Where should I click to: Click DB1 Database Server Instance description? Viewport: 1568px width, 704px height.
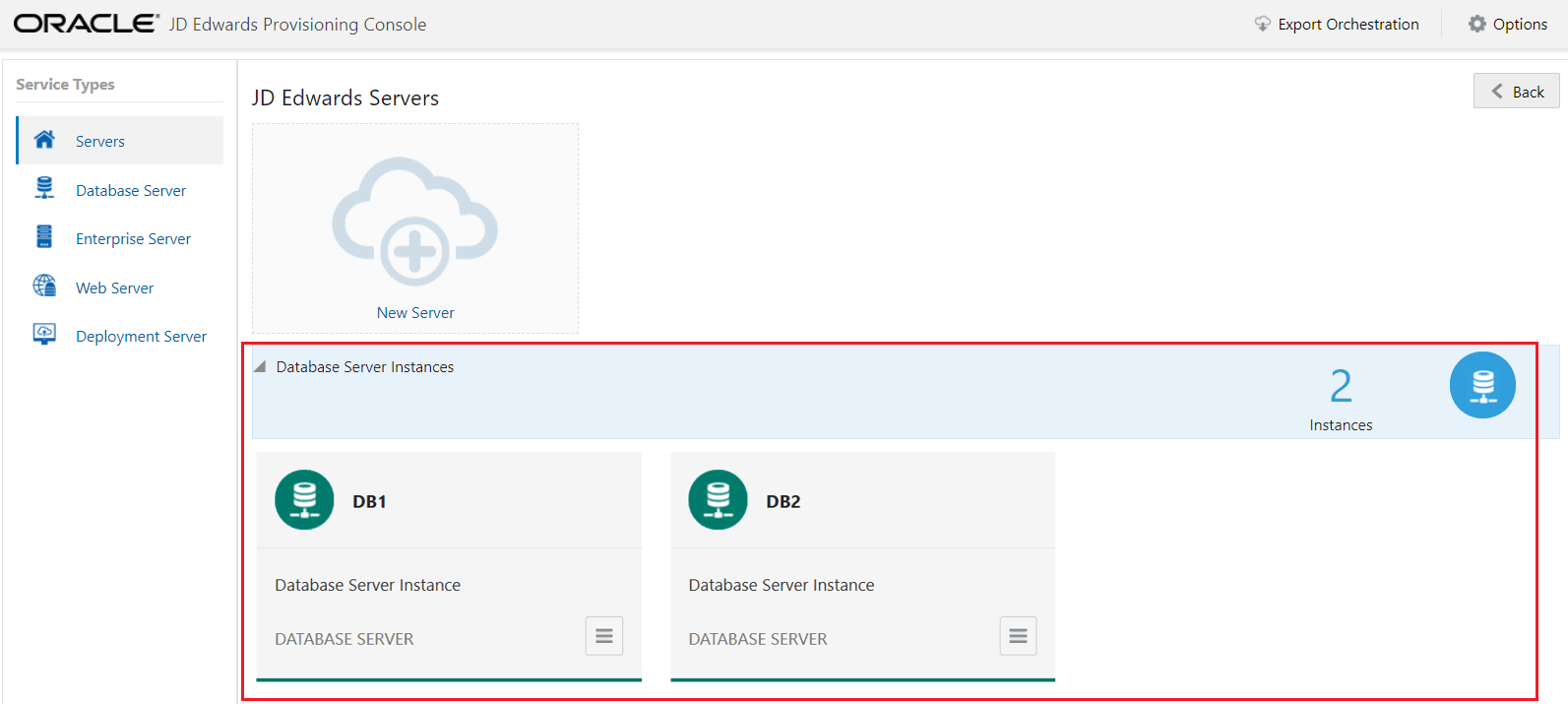(367, 585)
